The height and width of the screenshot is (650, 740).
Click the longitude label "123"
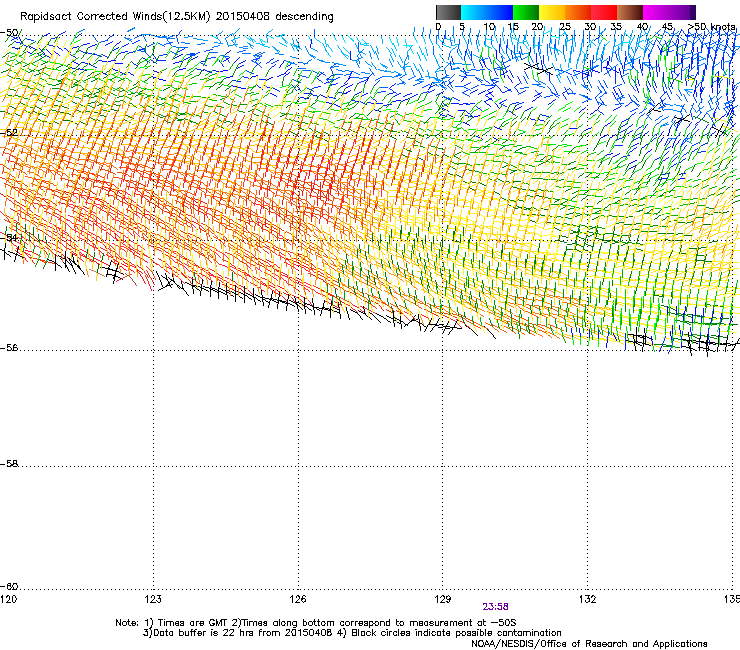pyautogui.click(x=153, y=599)
